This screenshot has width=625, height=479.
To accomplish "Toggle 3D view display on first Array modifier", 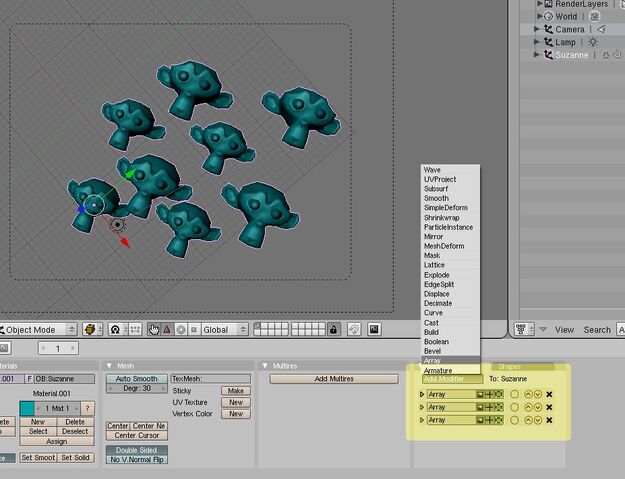I will (x=489, y=394).
